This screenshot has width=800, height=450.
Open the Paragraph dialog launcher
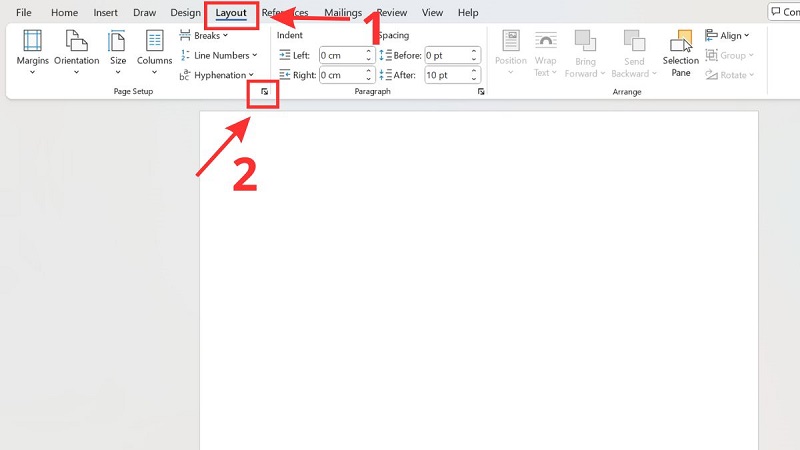tap(481, 92)
